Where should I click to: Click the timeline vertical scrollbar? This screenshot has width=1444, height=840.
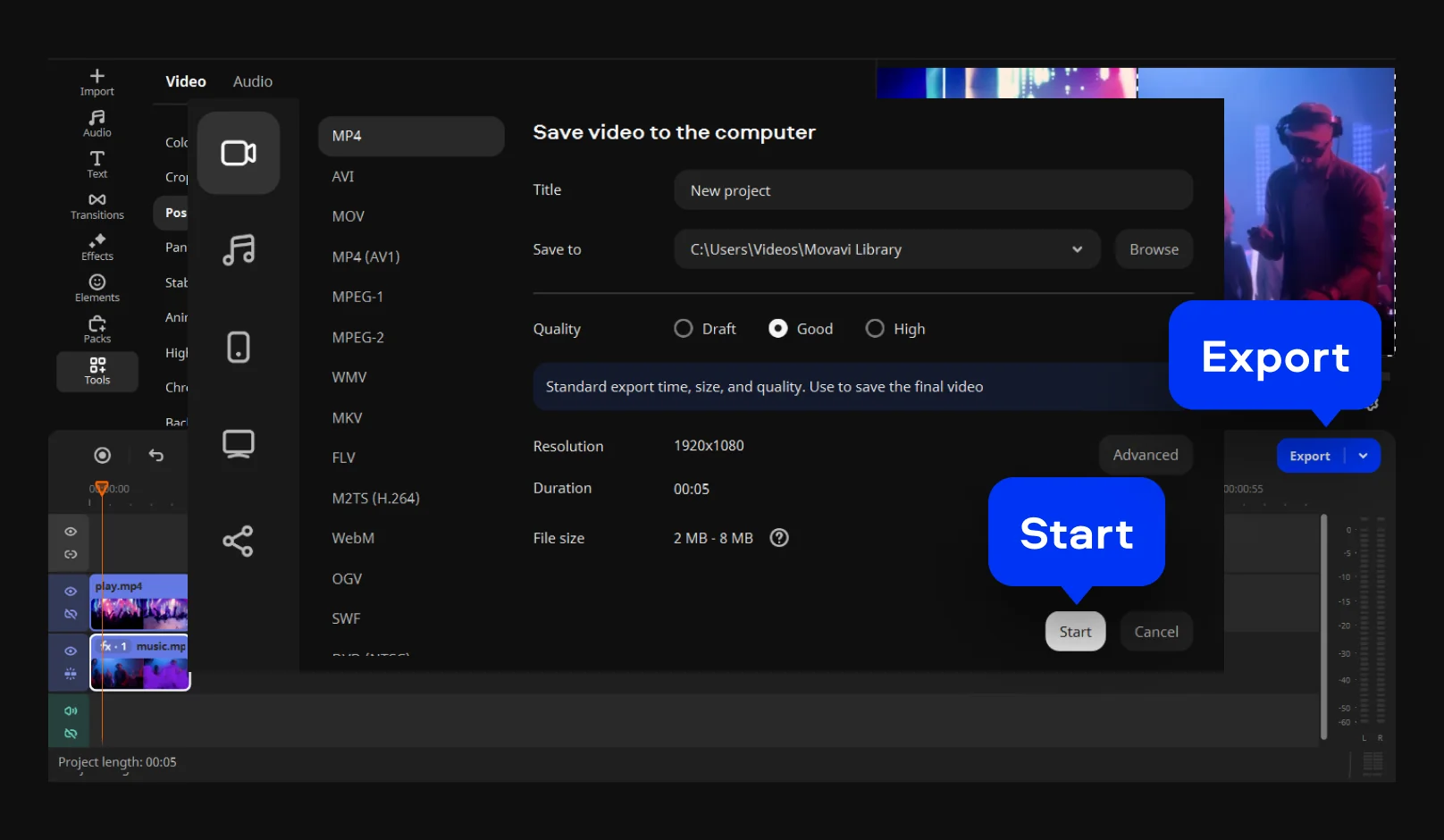tap(1323, 626)
